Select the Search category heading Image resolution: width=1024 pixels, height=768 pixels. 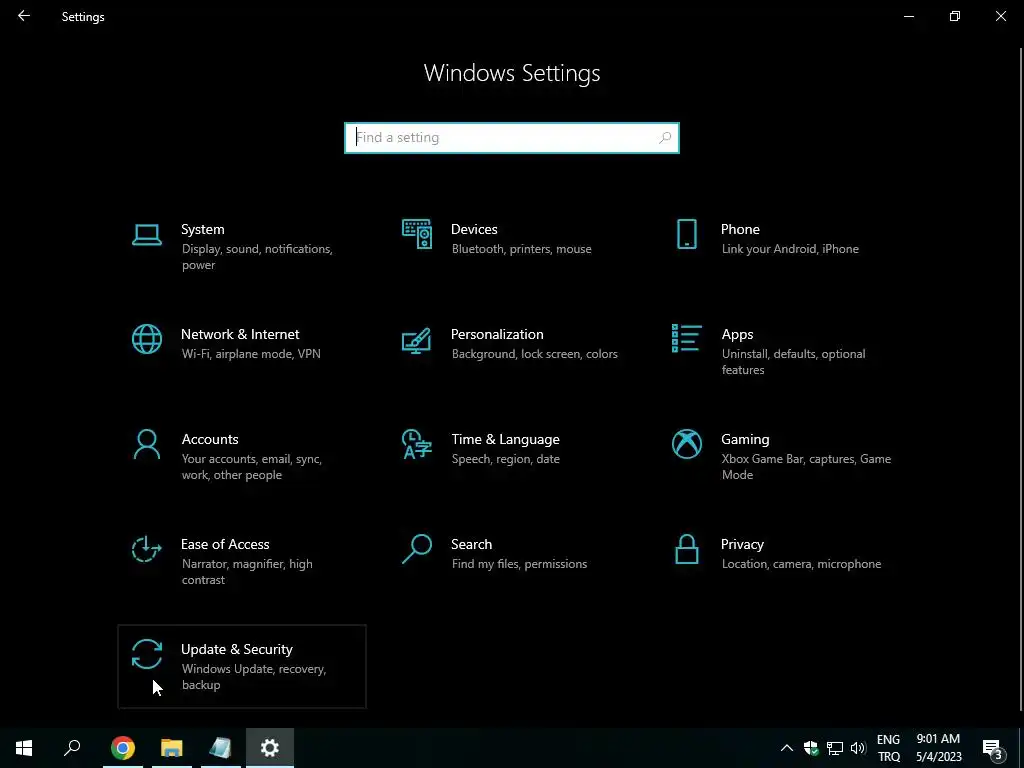pos(472,545)
